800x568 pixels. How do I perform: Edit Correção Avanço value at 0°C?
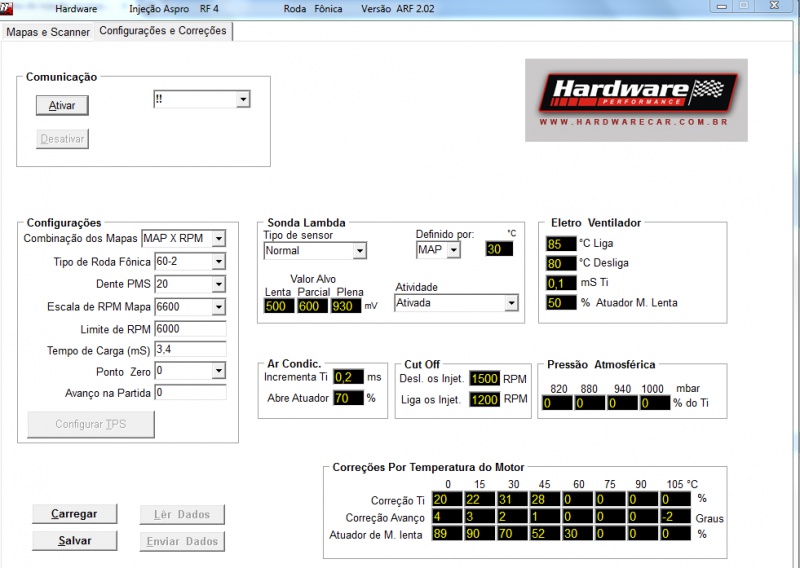447,516
